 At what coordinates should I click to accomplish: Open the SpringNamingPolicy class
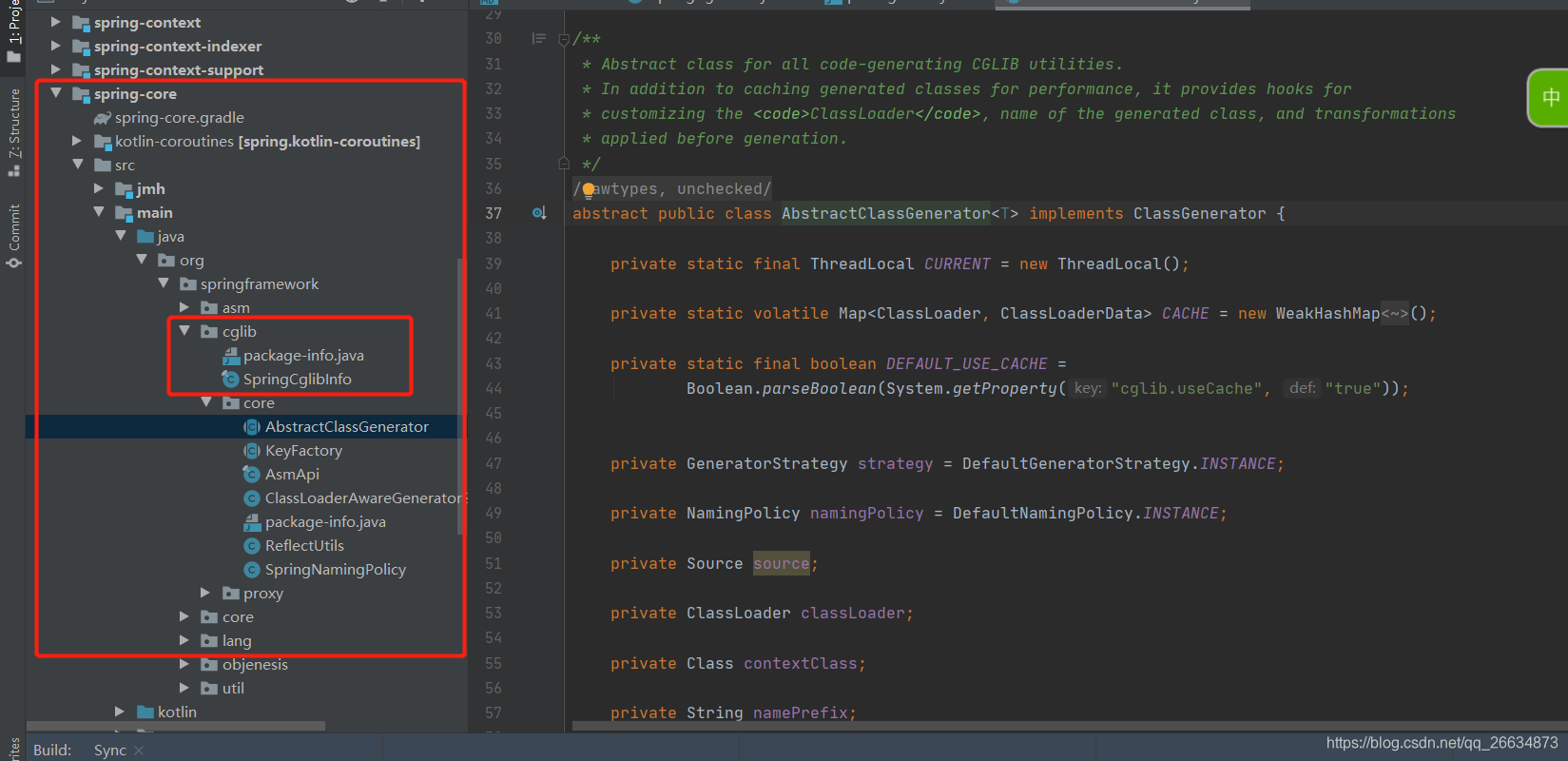coord(336,569)
